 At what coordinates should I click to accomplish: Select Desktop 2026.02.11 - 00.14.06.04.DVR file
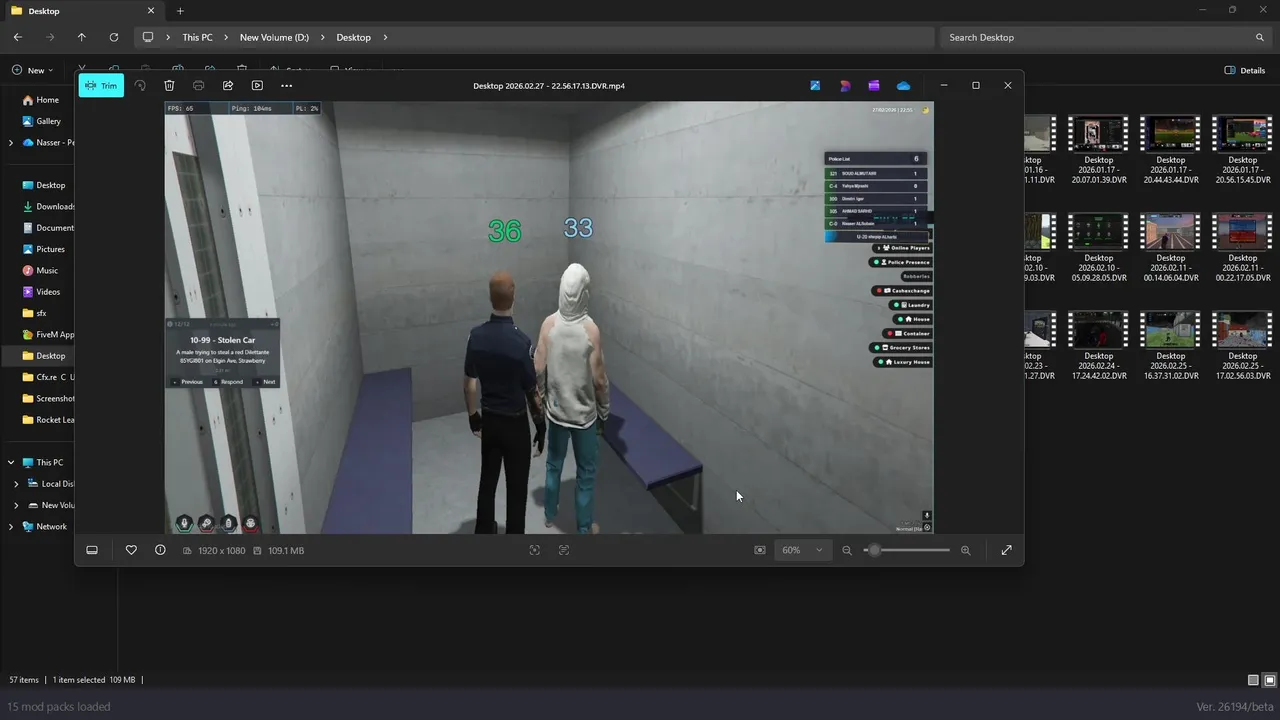1171,248
